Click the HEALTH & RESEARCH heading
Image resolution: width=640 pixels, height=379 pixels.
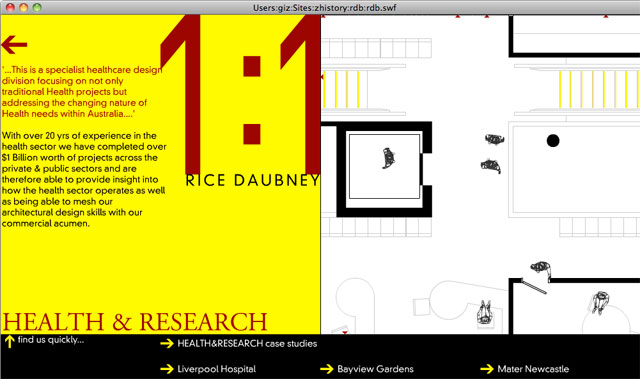(135, 322)
